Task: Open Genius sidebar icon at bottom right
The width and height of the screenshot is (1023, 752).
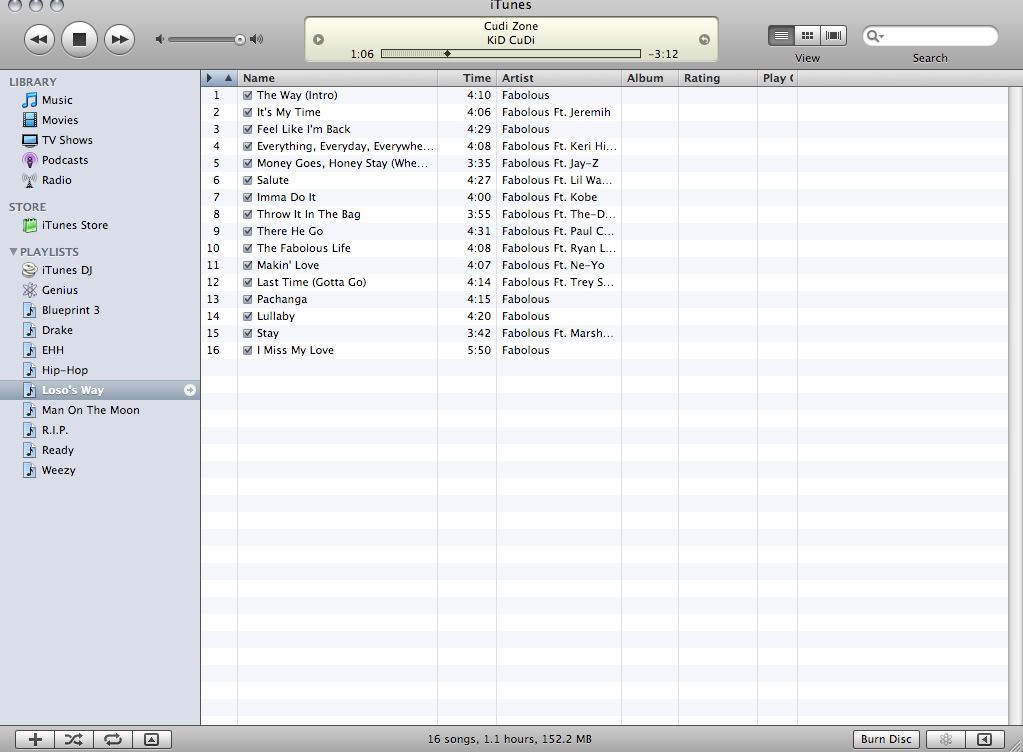Action: (x=945, y=740)
